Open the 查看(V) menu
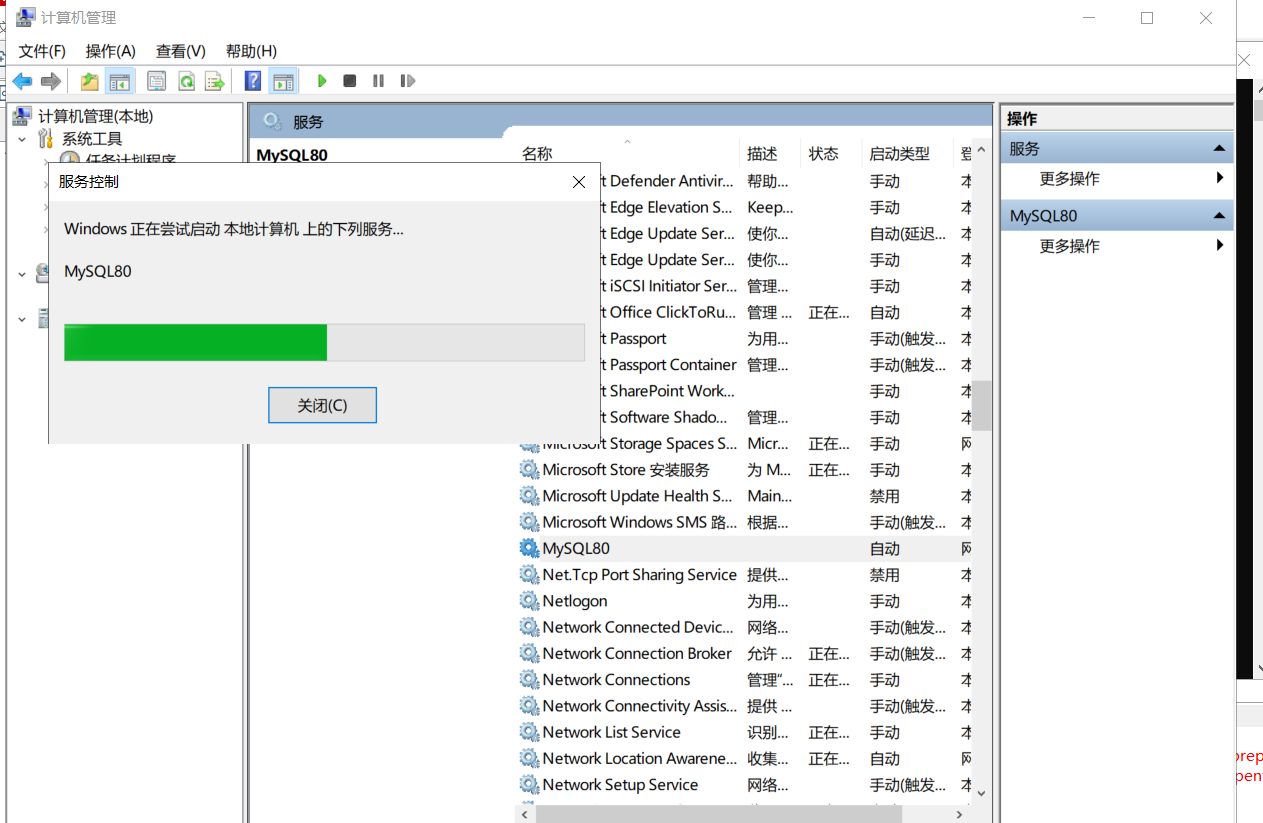The image size is (1263, 823). click(180, 51)
